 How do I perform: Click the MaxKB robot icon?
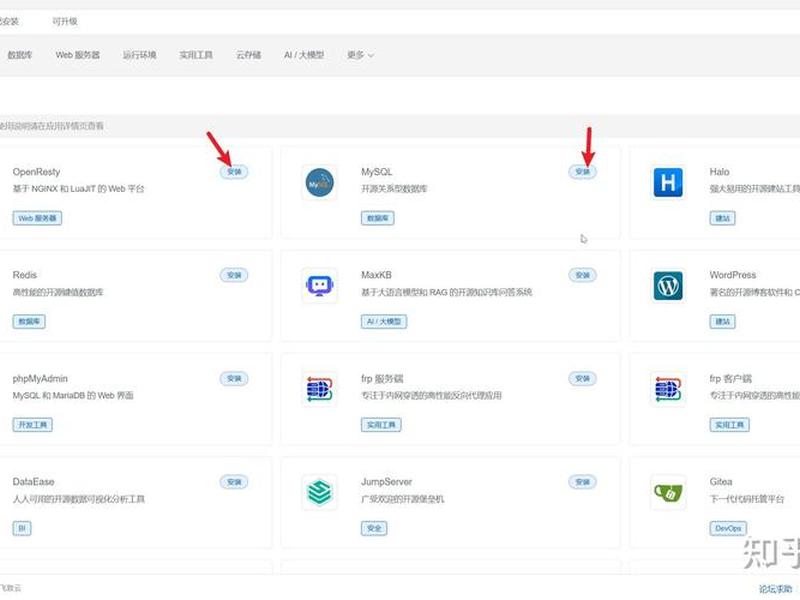coord(319,286)
